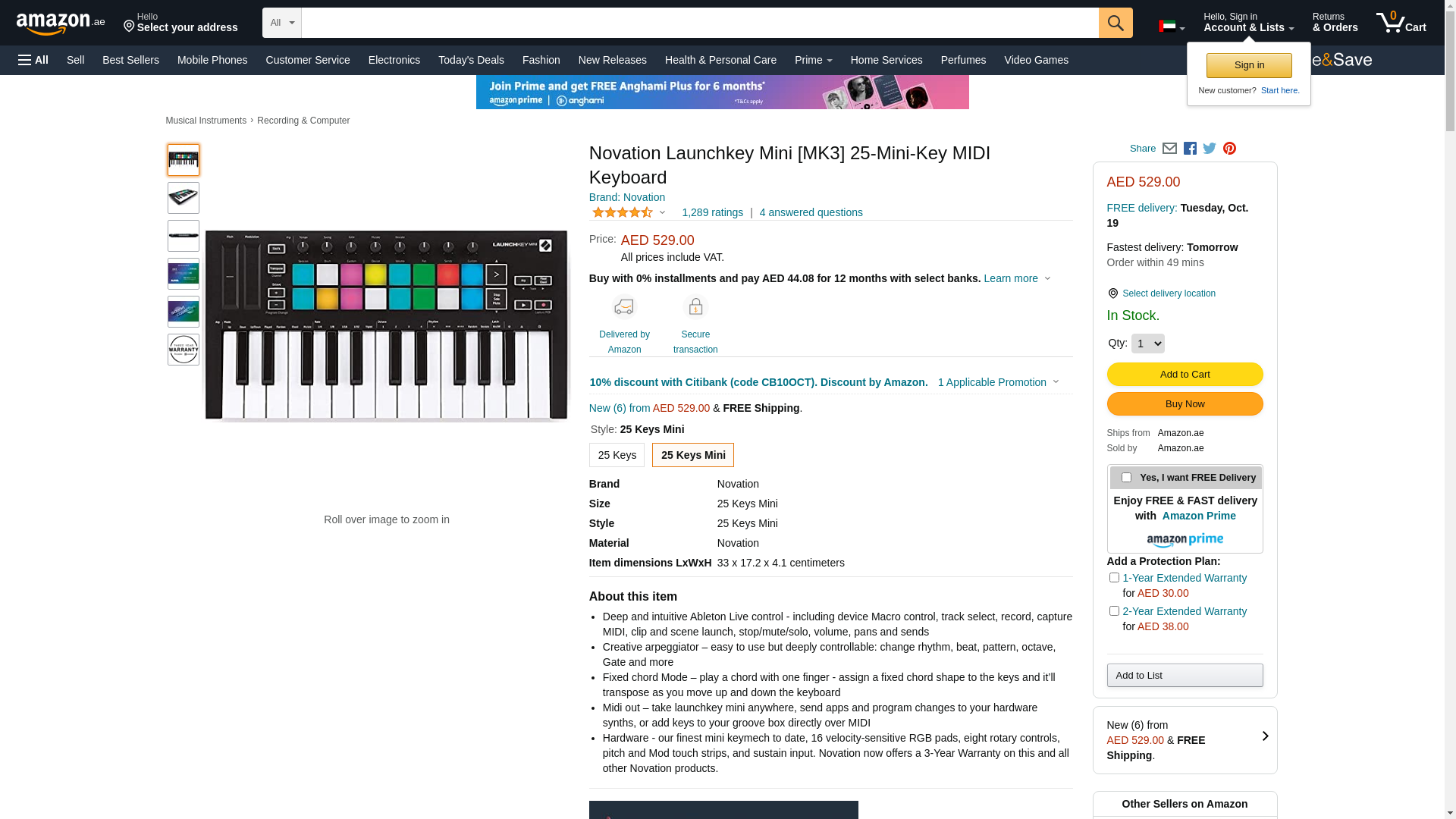This screenshot has width=1456, height=819.
Task: Share the product on Twitter
Action: pyautogui.click(x=1210, y=149)
